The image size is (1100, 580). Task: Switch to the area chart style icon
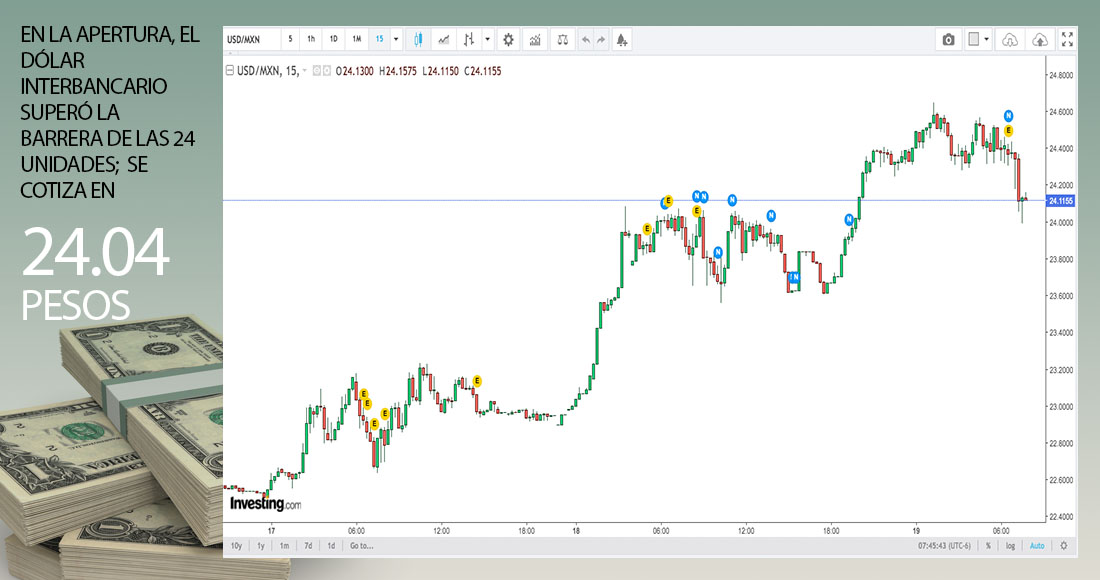(443, 40)
